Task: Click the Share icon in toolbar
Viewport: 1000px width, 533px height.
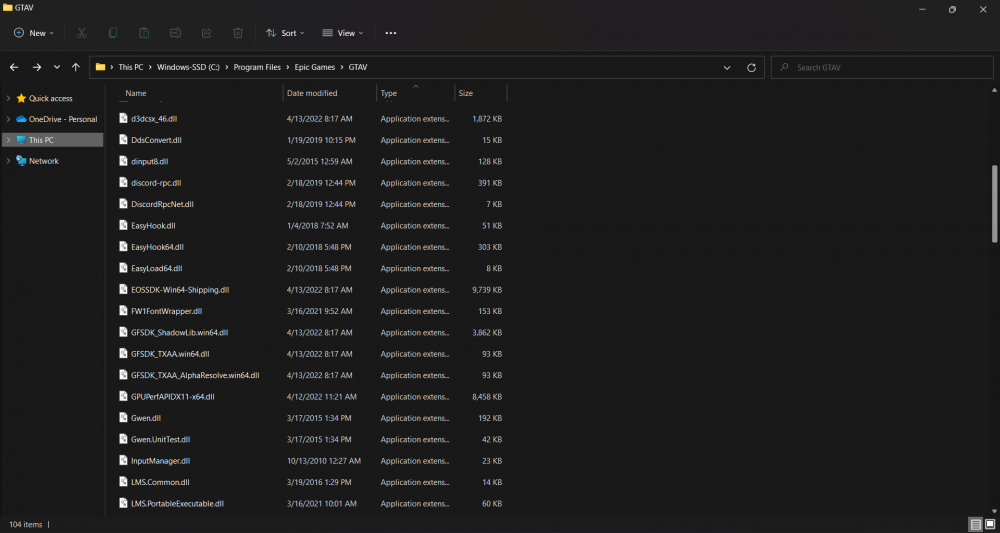Action: 207,33
